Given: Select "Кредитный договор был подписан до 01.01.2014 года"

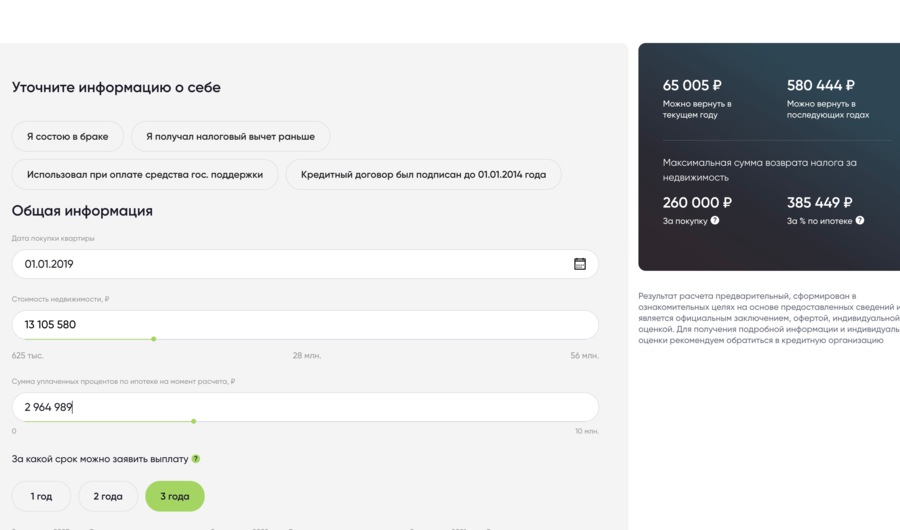Looking at the screenshot, I should (423, 174).
